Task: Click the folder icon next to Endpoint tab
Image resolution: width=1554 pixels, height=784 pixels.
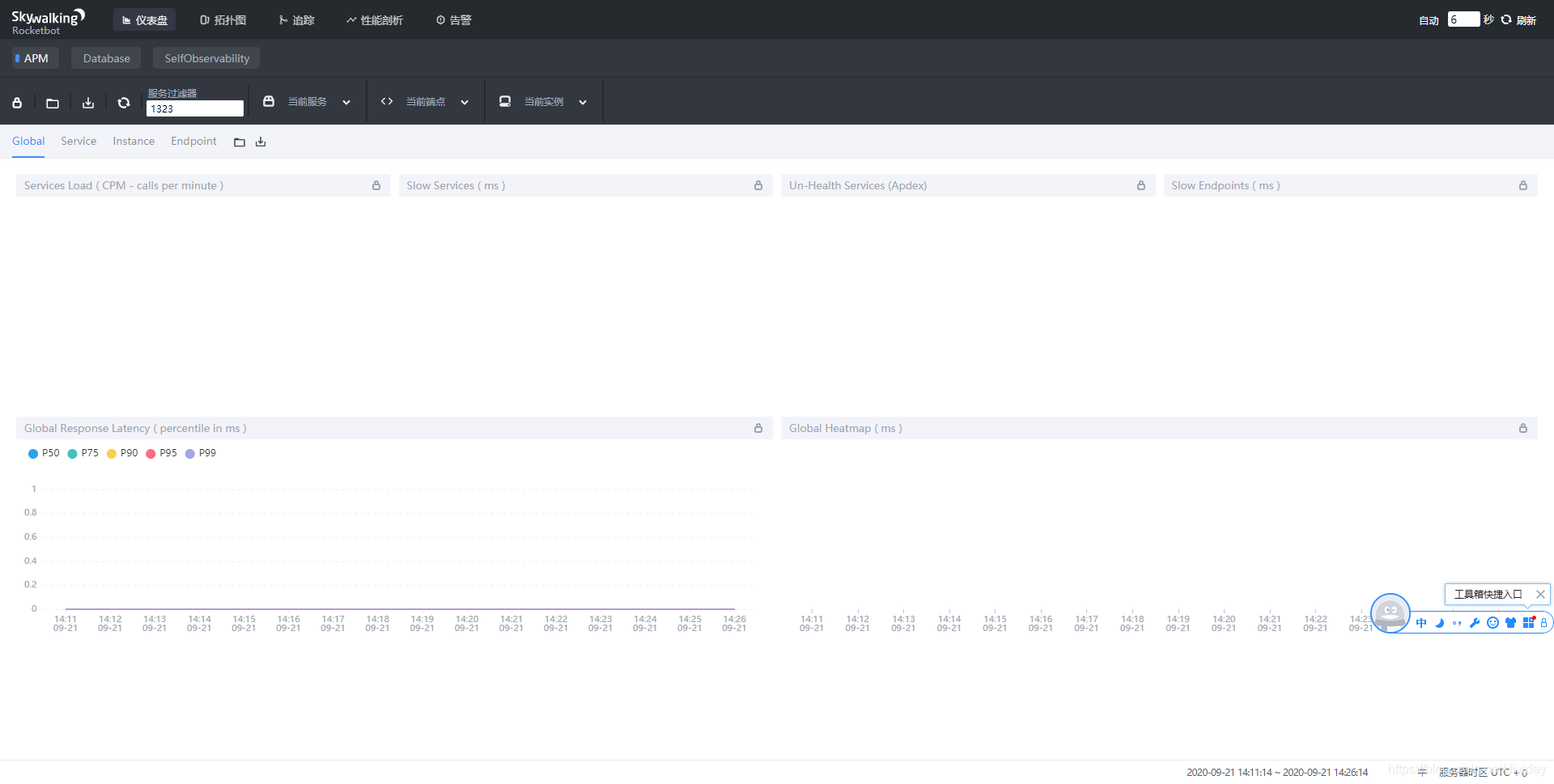Action: (240, 142)
